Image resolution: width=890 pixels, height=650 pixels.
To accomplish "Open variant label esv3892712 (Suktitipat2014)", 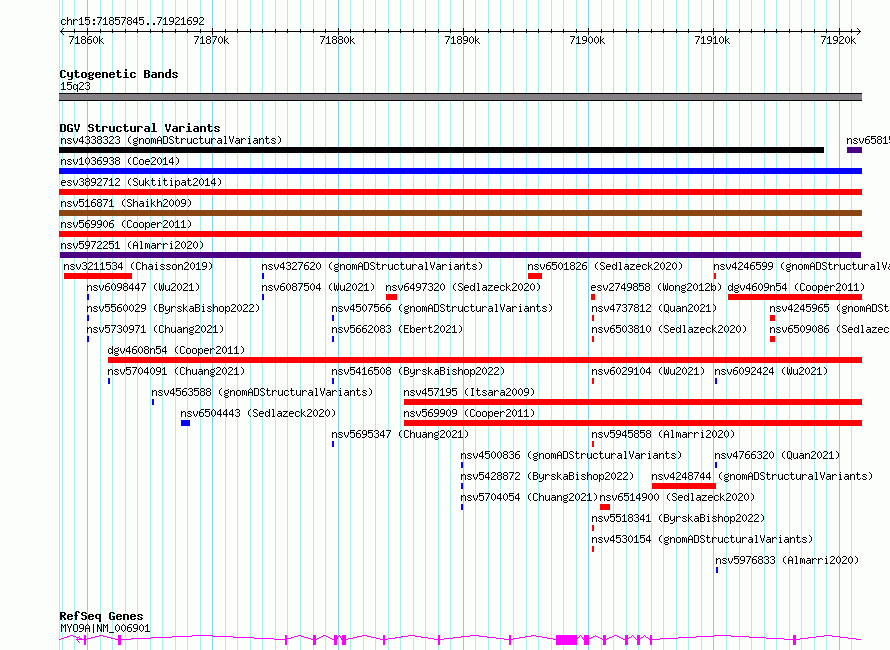I will [x=141, y=182].
